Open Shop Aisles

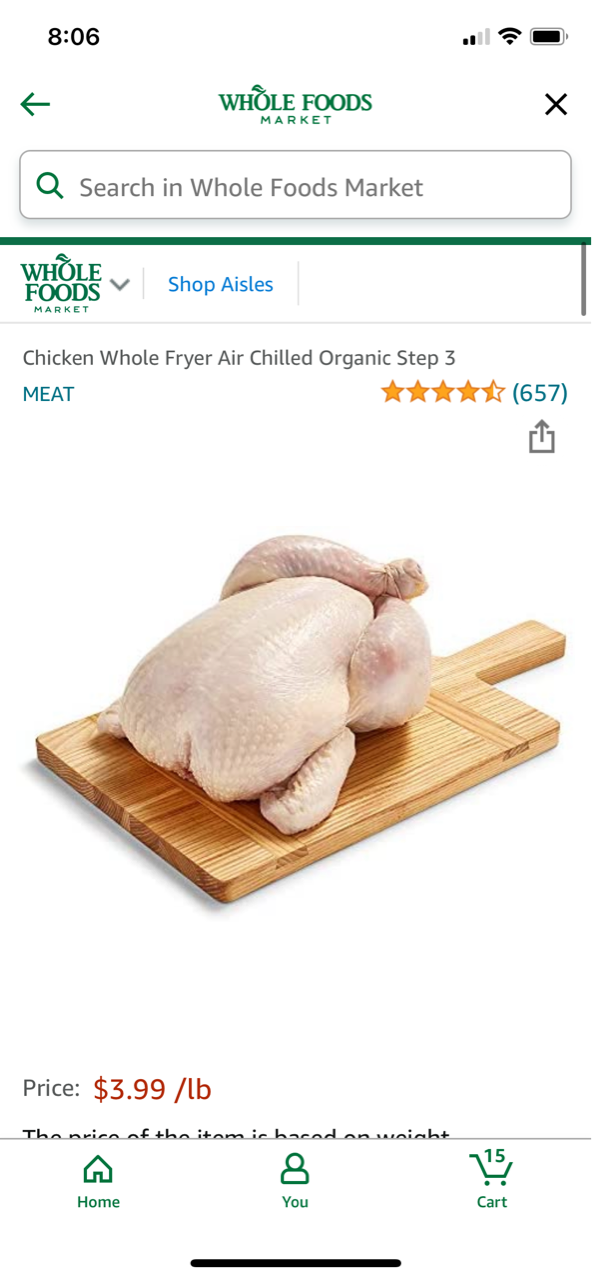pos(220,284)
